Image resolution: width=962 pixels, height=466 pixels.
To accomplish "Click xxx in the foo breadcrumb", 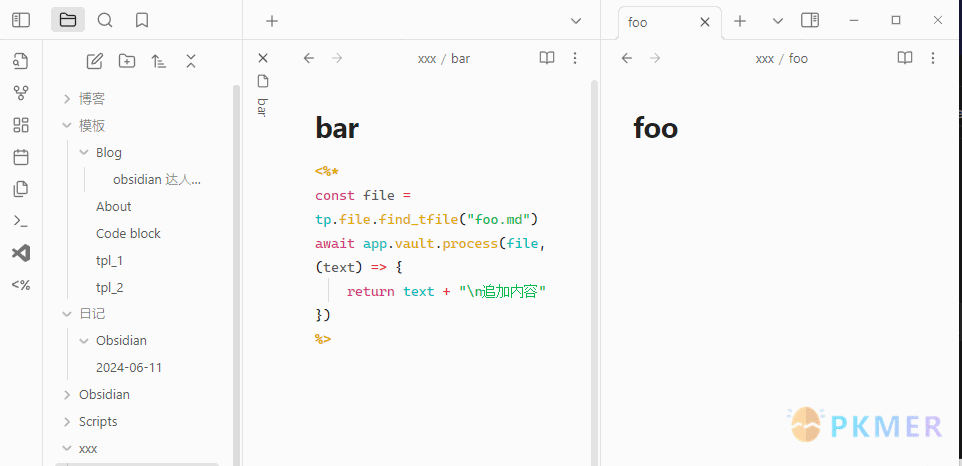I will click(x=764, y=59).
